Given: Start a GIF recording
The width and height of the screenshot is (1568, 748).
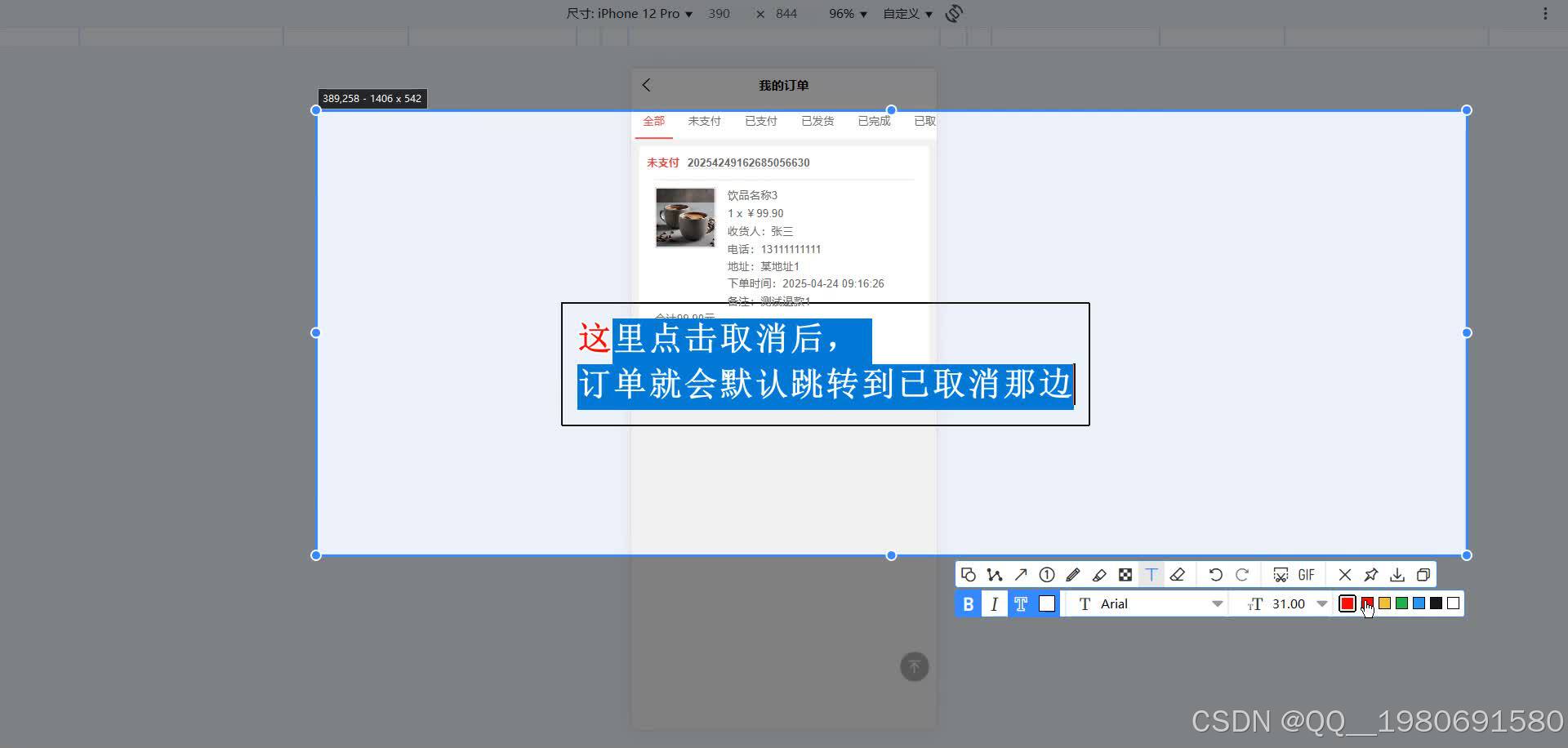Looking at the screenshot, I should tap(1305, 574).
